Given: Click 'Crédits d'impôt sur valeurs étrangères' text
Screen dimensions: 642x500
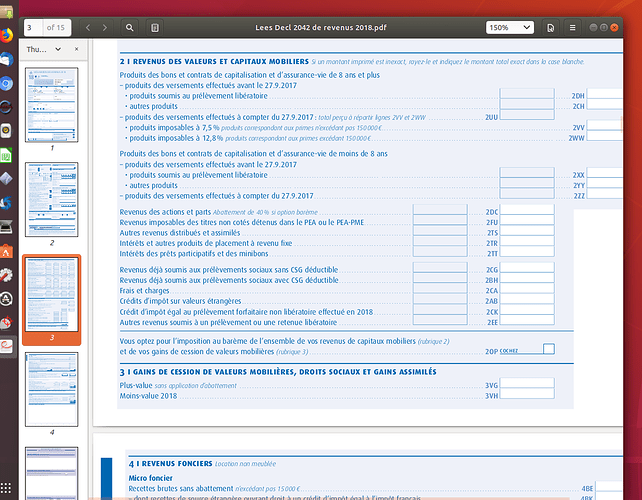Looking at the screenshot, I should [180, 301].
